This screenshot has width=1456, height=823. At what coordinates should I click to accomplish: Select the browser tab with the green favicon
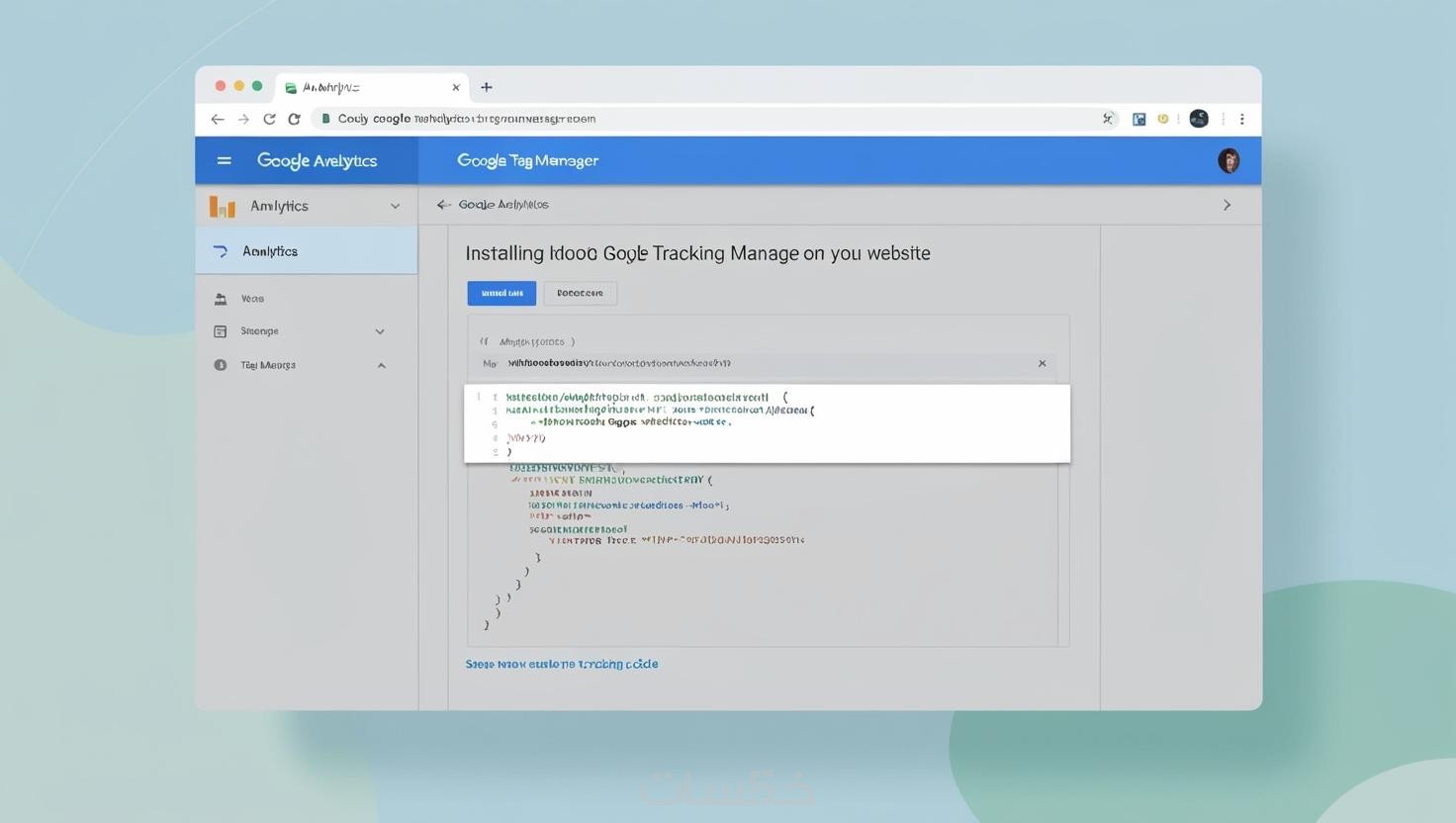[372, 87]
